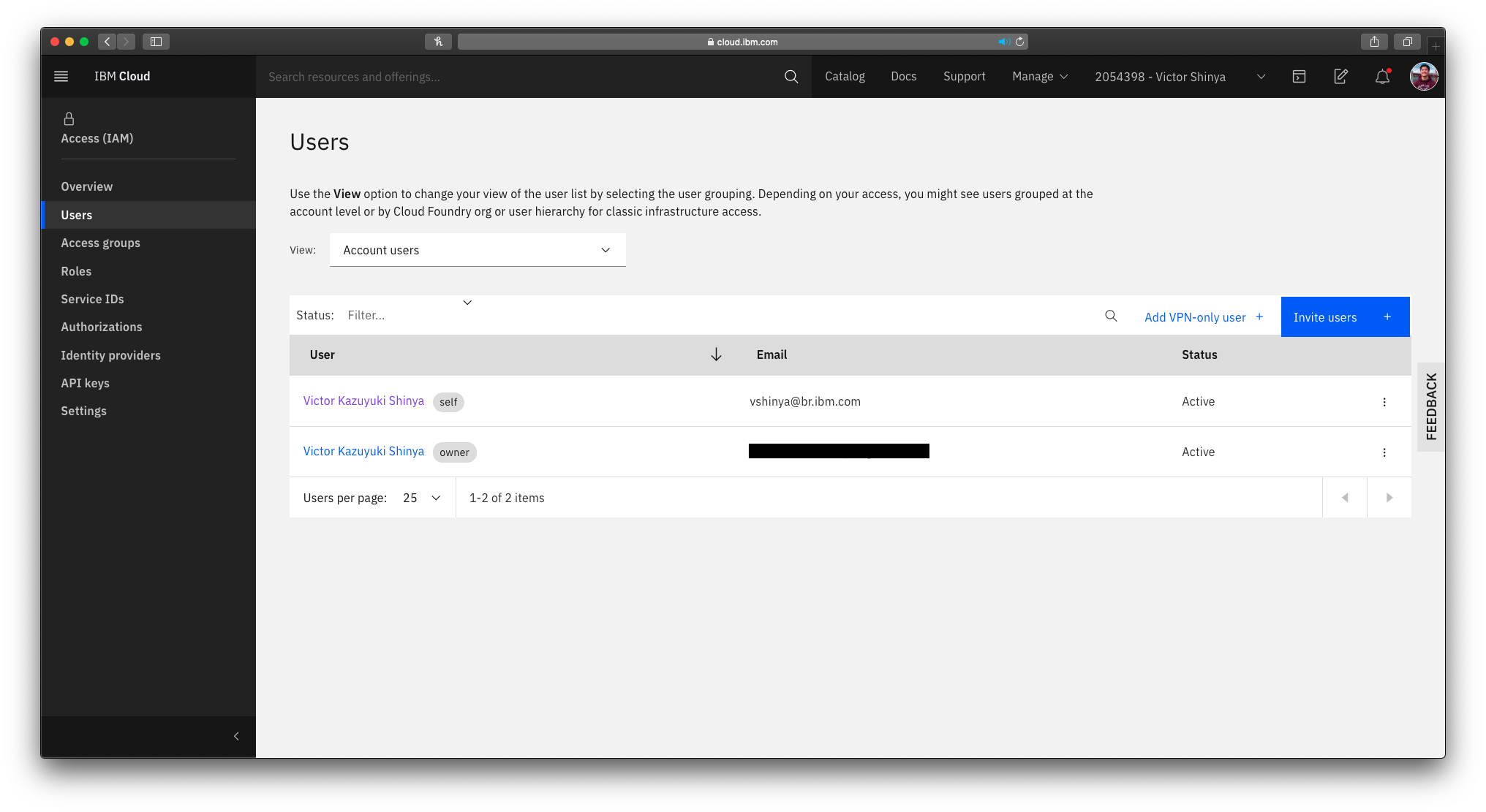Open the Users per page dropdown
The width and height of the screenshot is (1486, 812).
coord(422,498)
